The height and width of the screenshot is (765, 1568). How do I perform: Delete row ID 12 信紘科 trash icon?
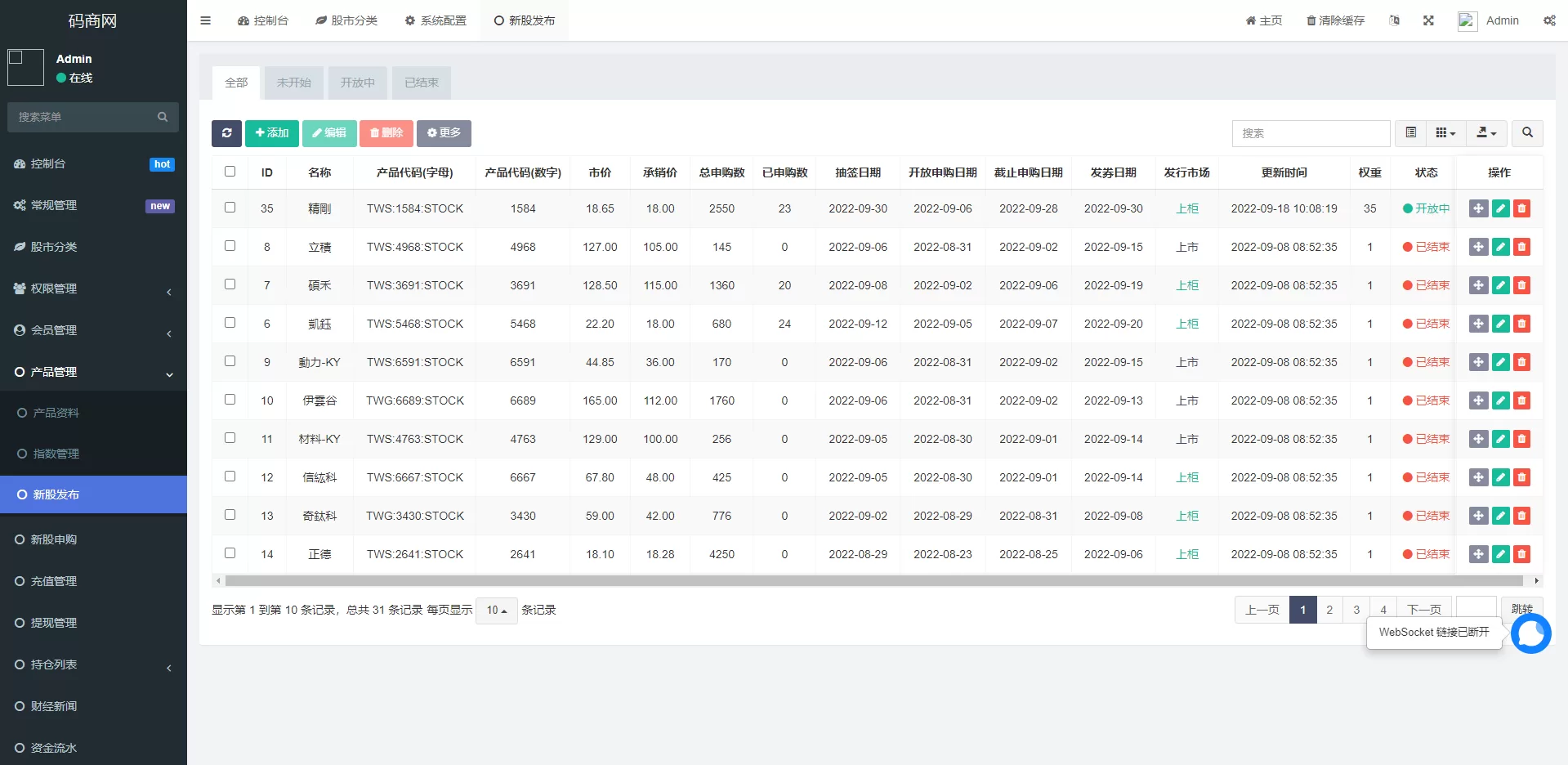coord(1521,477)
